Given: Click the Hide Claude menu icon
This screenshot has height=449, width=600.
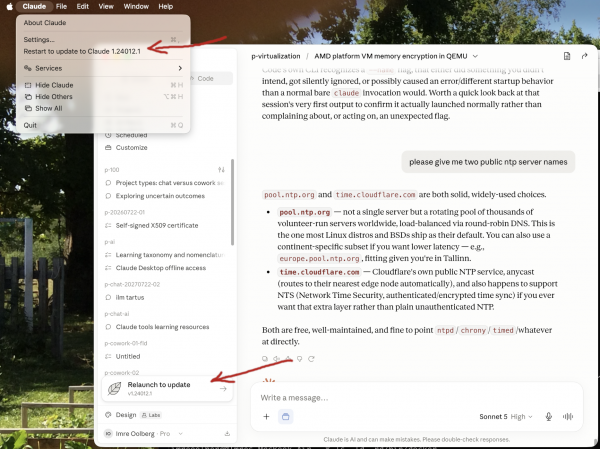Looking at the screenshot, I should (28, 85).
